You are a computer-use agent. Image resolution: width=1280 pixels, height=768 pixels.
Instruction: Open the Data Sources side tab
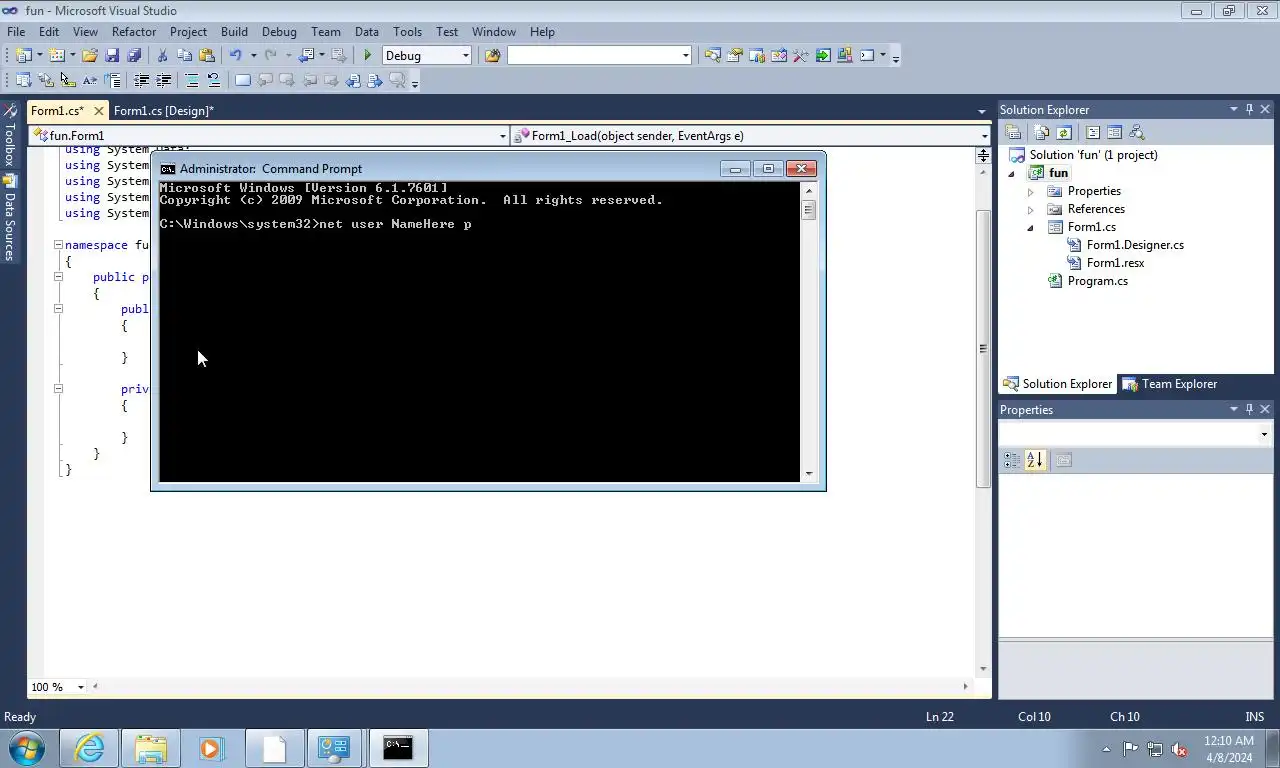(10, 218)
